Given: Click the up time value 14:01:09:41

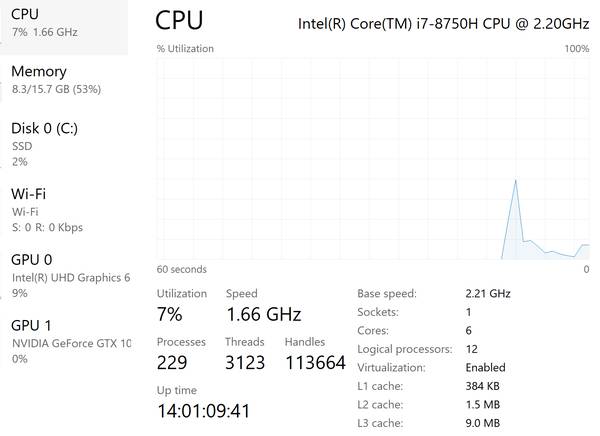Looking at the screenshot, I should [x=203, y=410].
